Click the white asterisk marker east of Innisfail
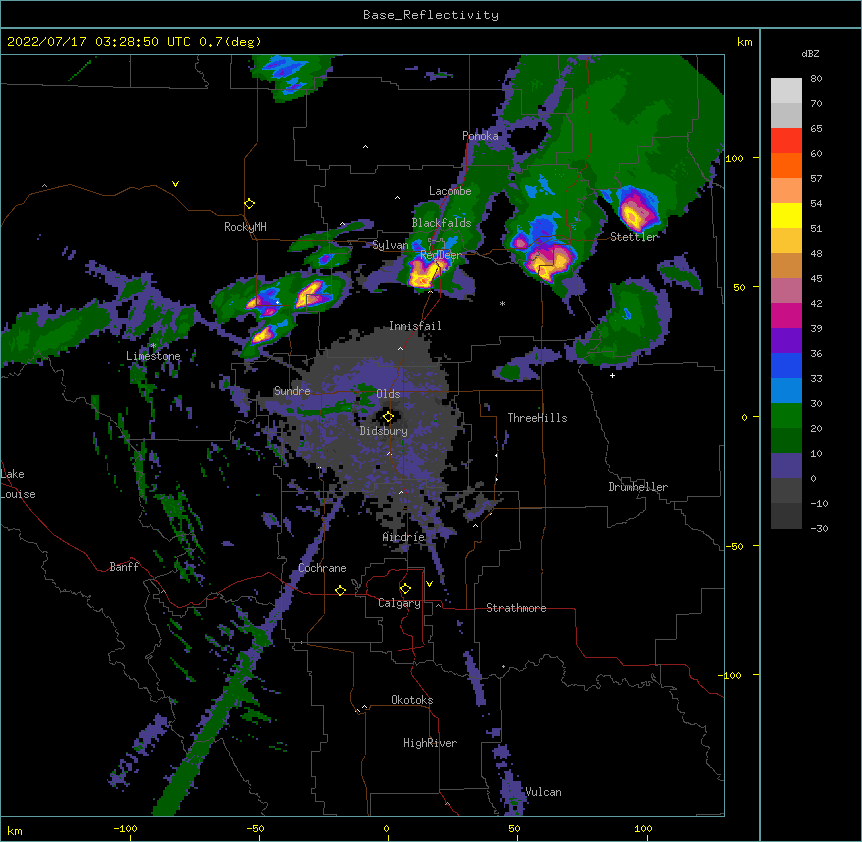 coord(502,303)
